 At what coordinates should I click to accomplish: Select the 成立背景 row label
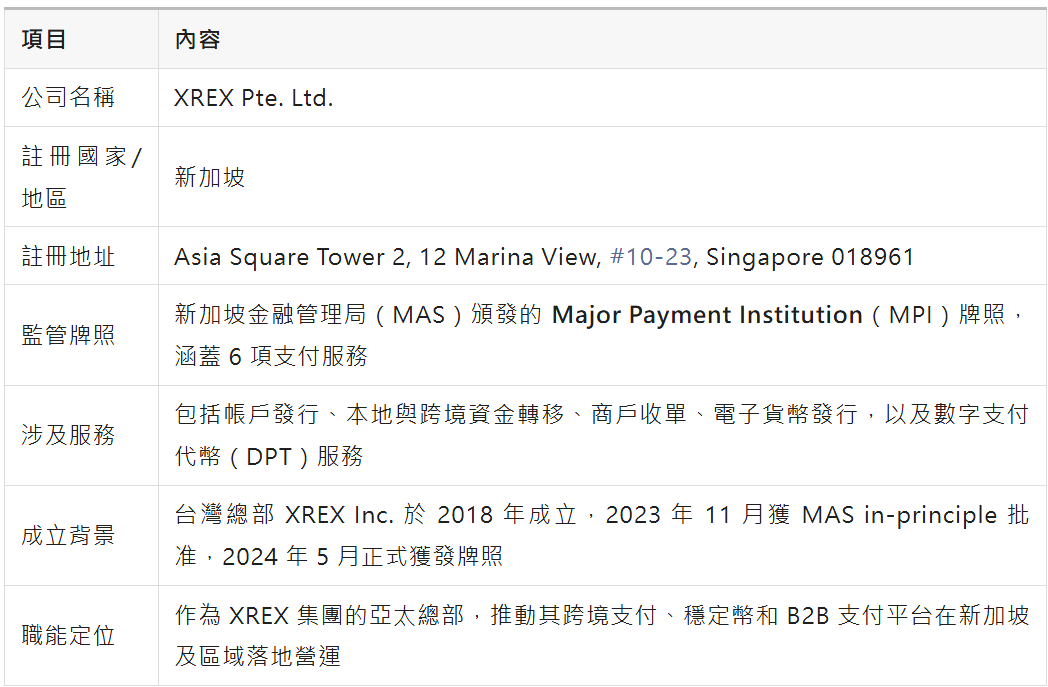click(x=68, y=535)
